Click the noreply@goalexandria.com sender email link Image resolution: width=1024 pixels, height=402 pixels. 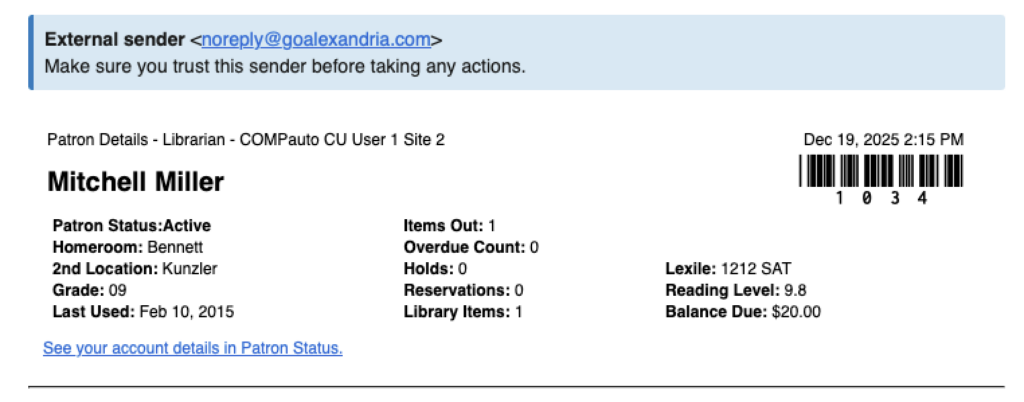[316, 40]
